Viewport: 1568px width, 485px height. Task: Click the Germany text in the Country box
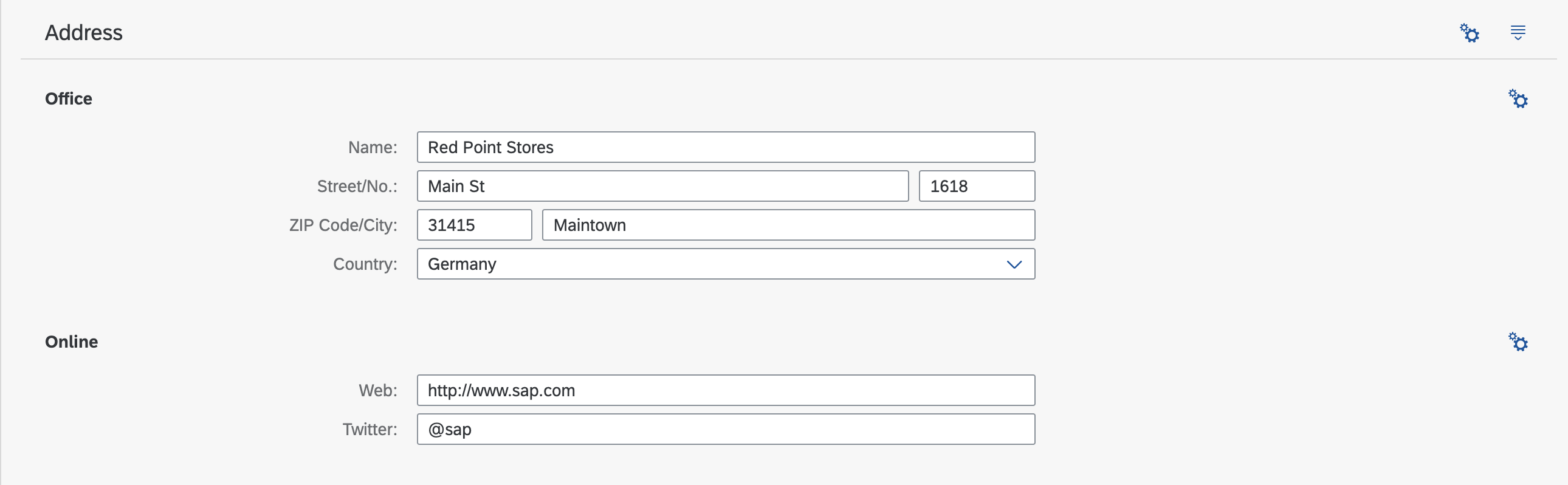click(462, 264)
